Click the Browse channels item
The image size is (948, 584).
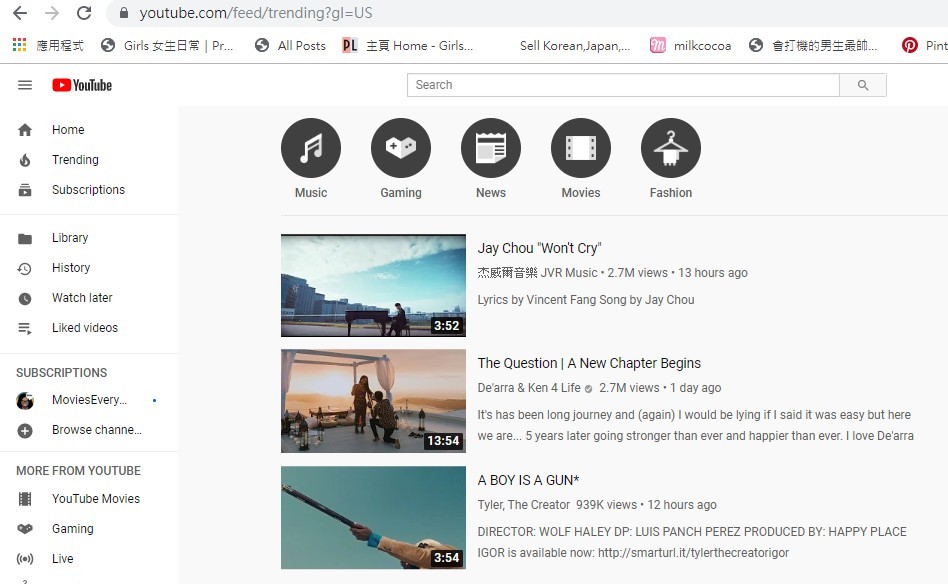tap(96, 430)
